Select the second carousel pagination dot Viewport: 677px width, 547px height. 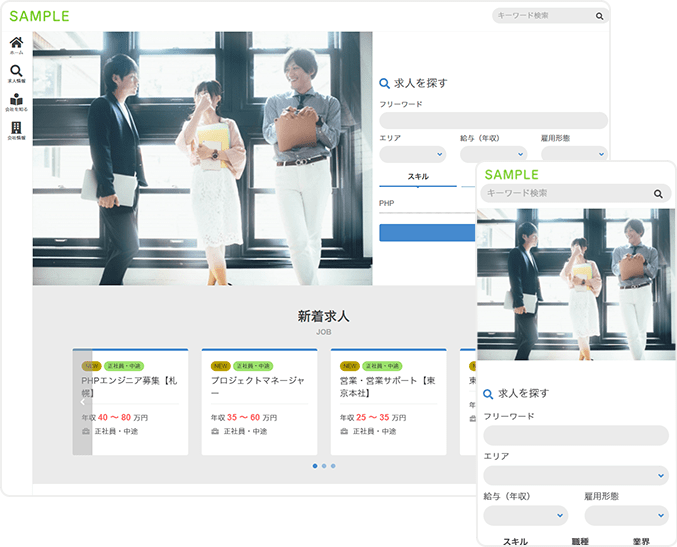tap(324, 466)
